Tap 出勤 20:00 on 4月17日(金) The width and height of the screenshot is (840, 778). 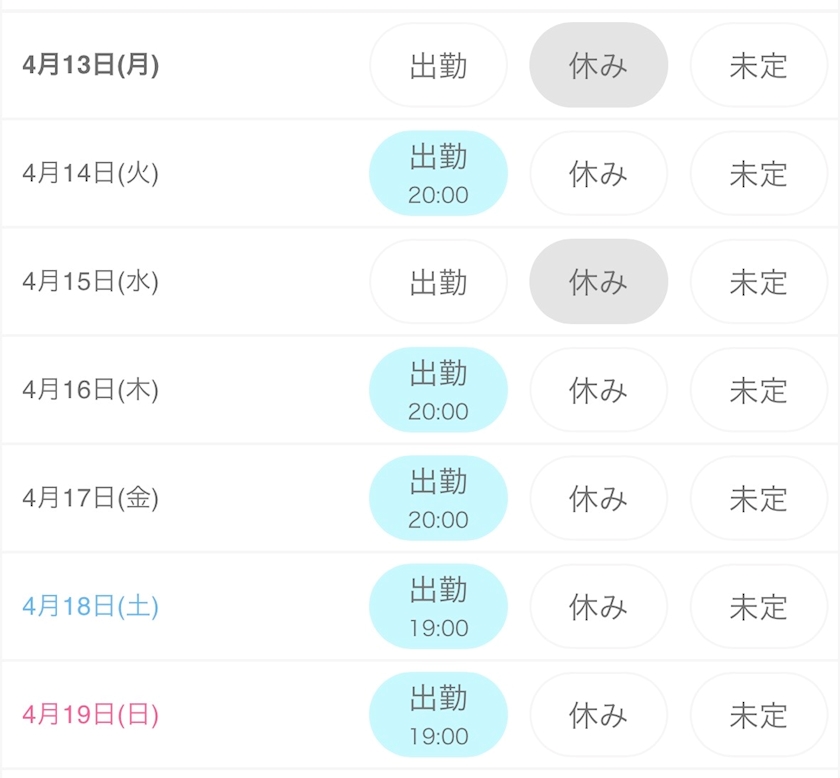click(438, 498)
